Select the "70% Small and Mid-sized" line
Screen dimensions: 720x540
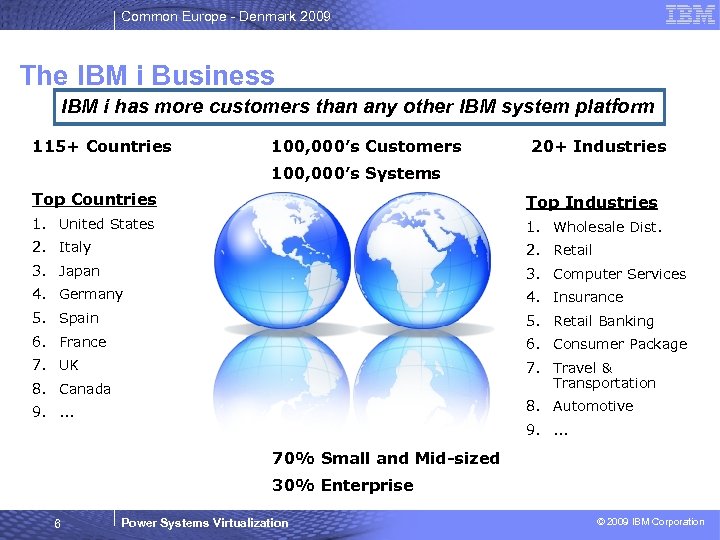[x=386, y=458]
